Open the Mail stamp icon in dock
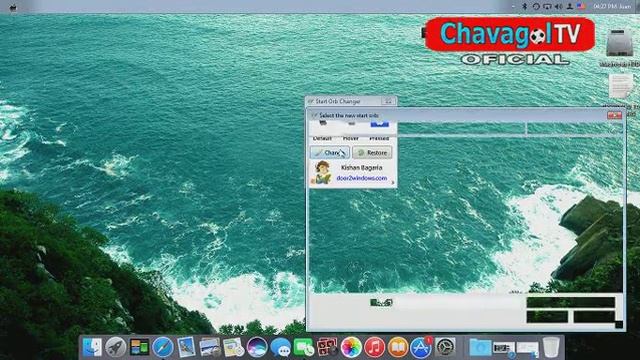 [x=186, y=347]
